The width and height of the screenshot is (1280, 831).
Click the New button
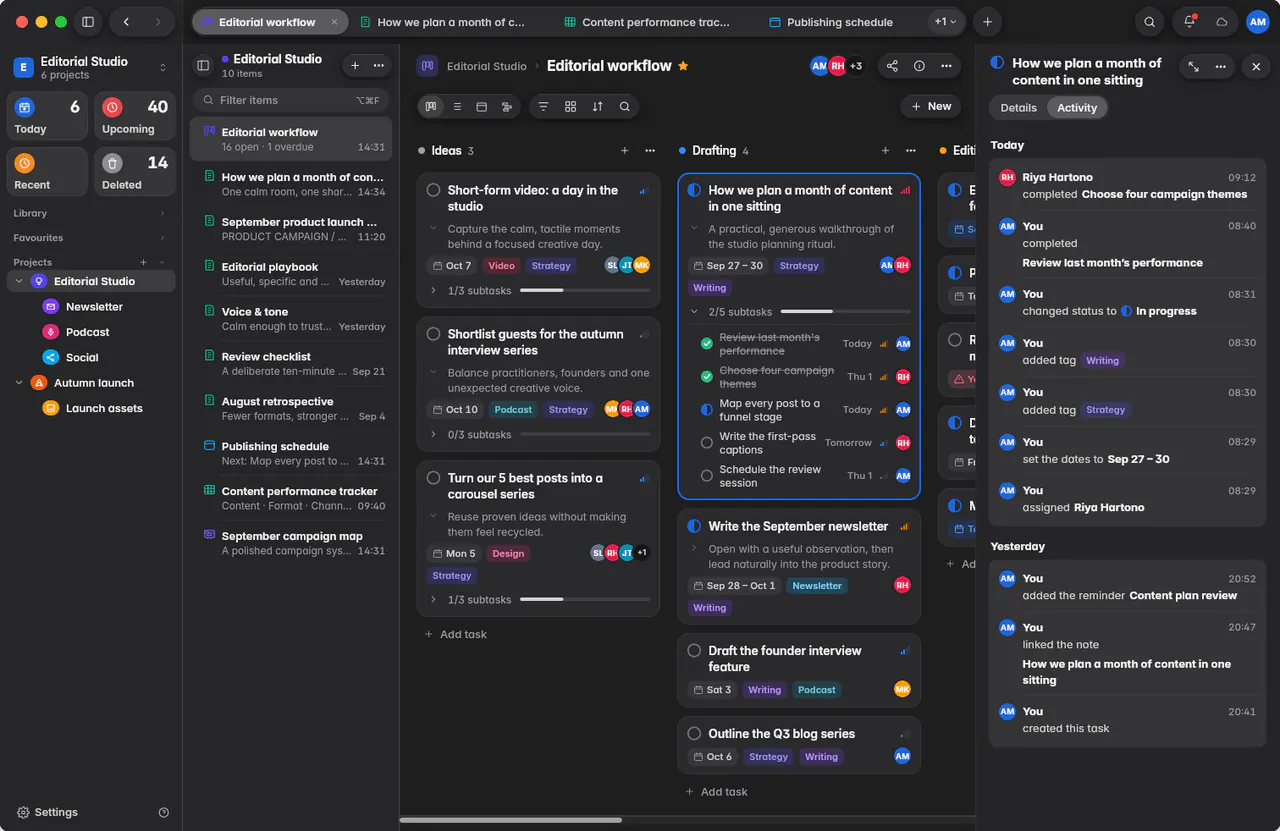click(931, 106)
